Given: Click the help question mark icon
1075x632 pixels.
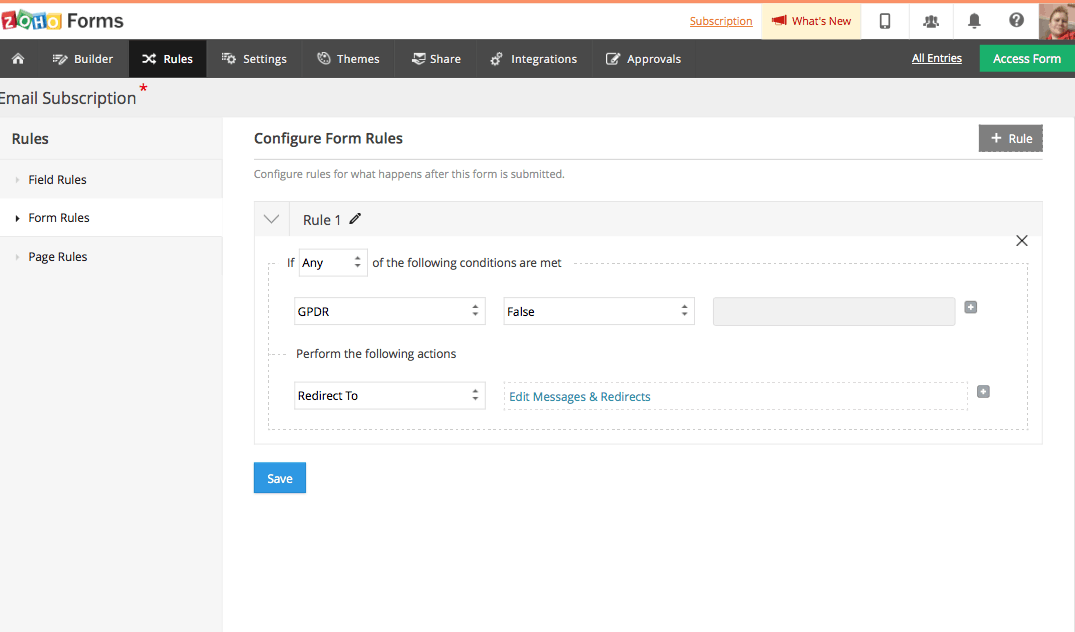Looking at the screenshot, I should pos(1016,21).
